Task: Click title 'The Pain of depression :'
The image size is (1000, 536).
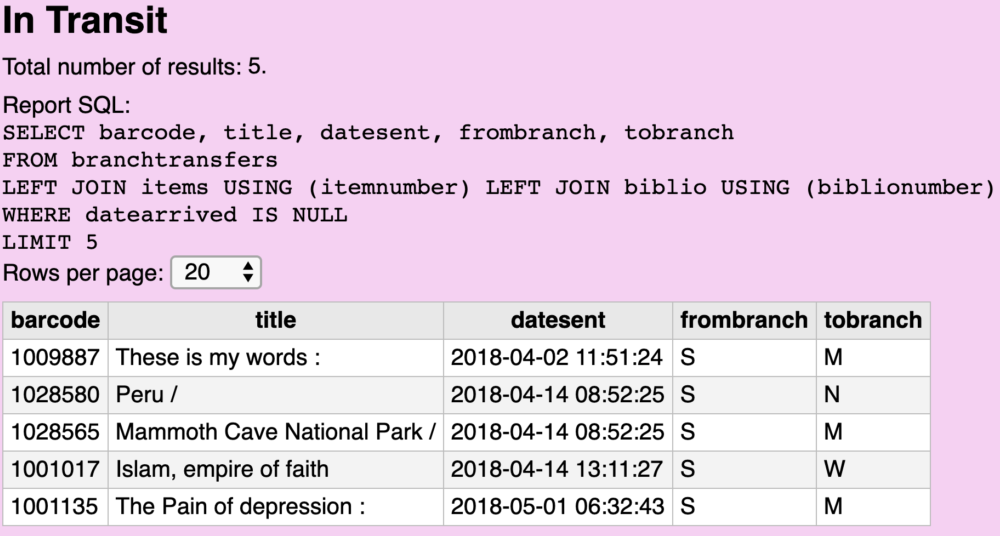Action: [x=240, y=507]
